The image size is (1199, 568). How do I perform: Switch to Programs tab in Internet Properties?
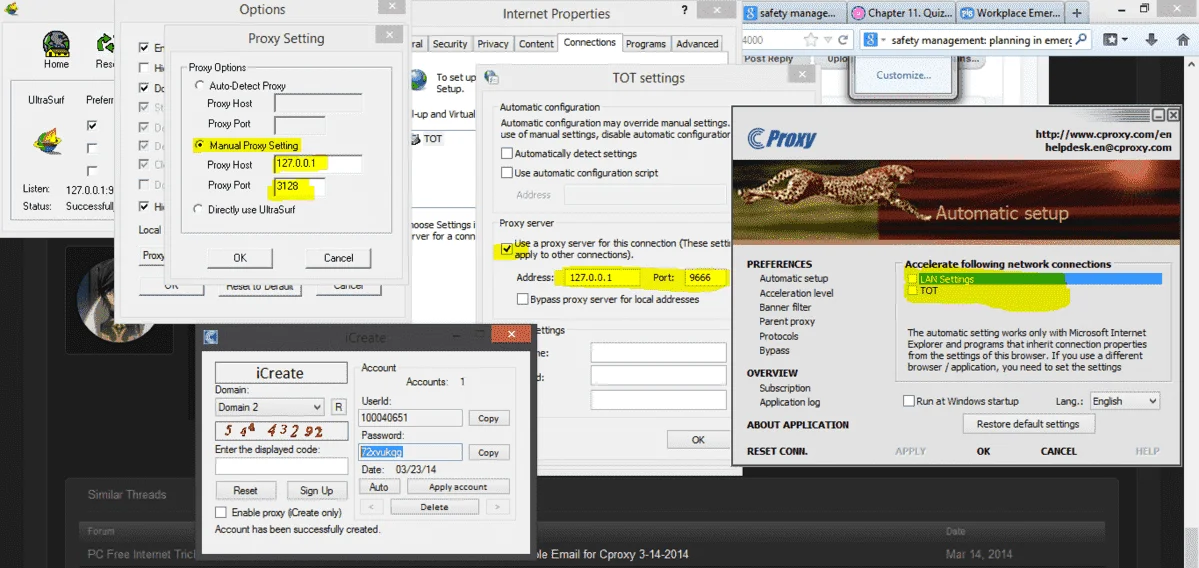click(x=645, y=44)
